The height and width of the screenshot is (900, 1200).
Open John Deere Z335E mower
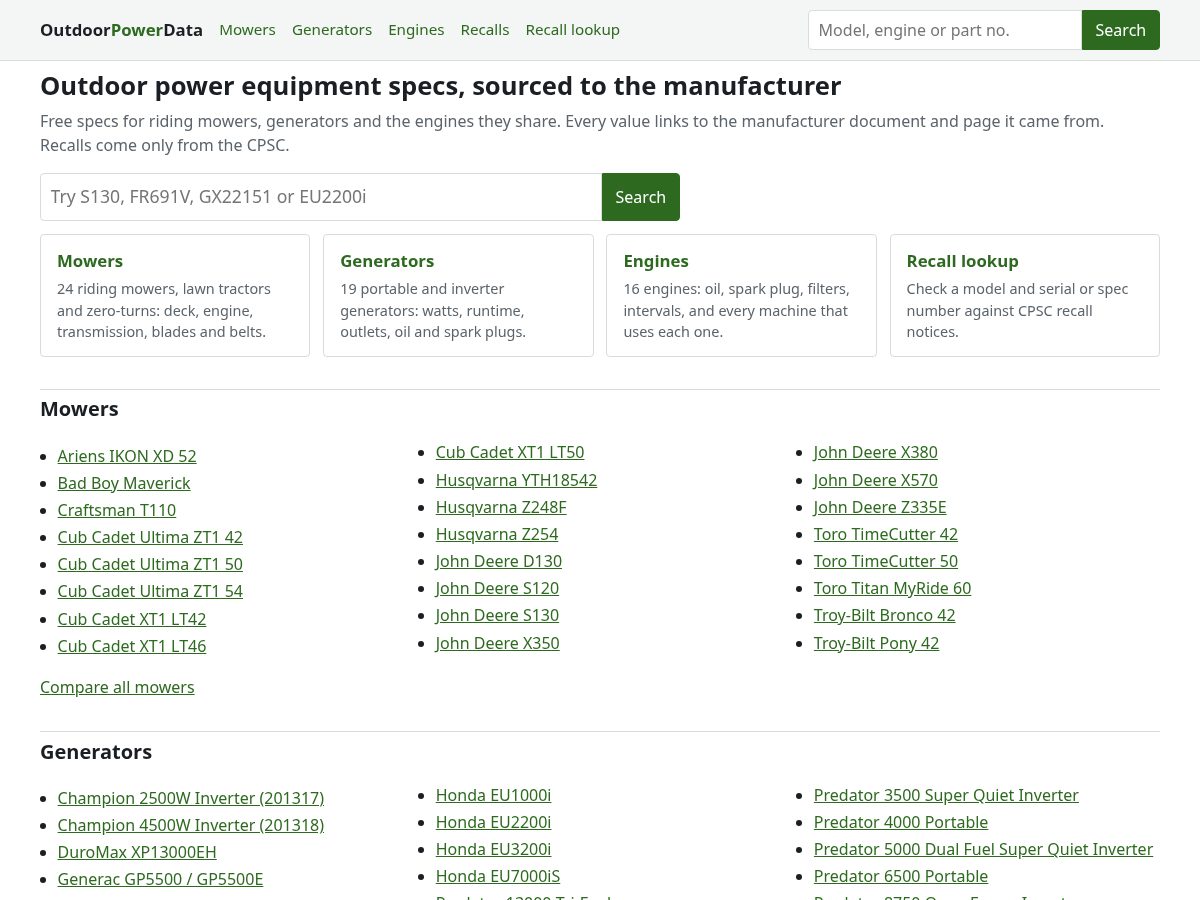click(x=880, y=507)
